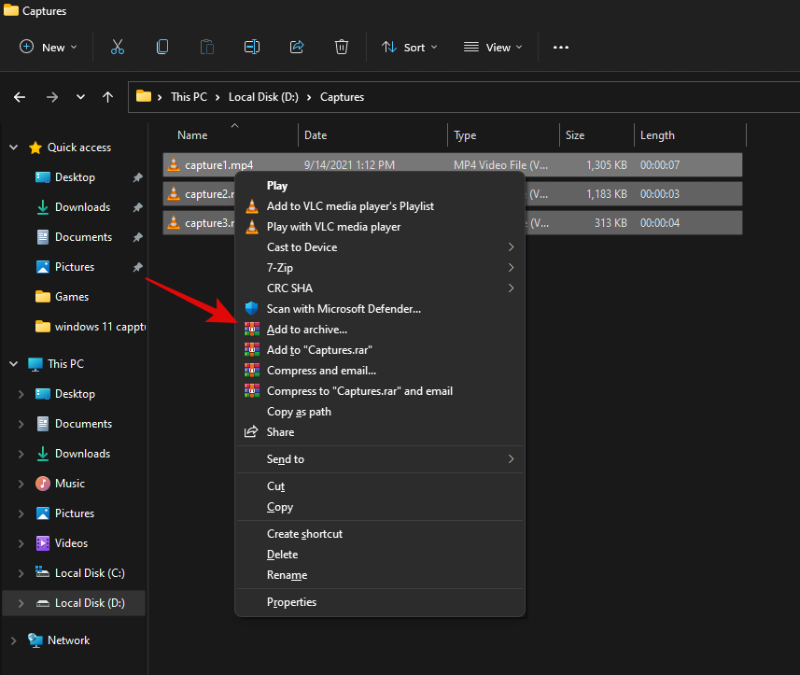Click the Delete trash icon in toolbar

pos(342,47)
